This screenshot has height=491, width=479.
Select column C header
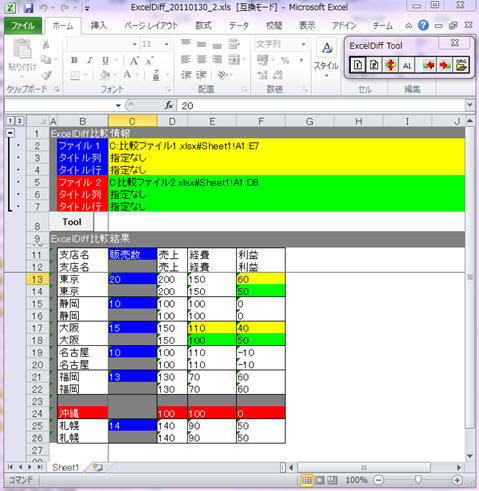coord(132,121)
